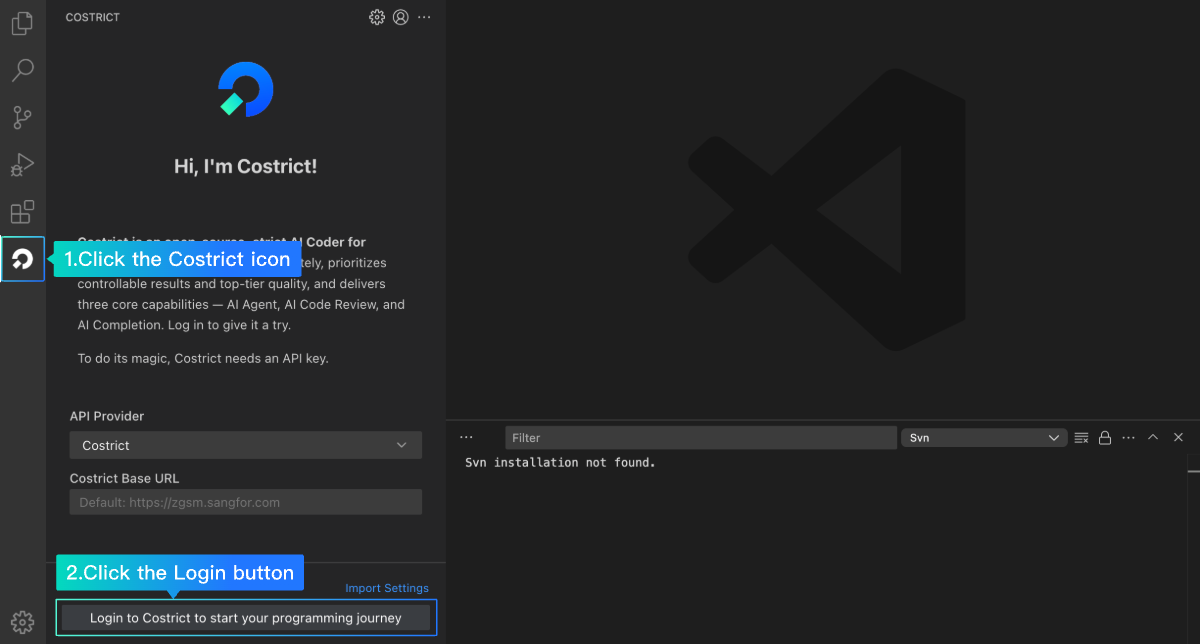Click the Import Settings link
Image resolution: width=1200 pixels, height=644 pixels.
coord(387,588)
